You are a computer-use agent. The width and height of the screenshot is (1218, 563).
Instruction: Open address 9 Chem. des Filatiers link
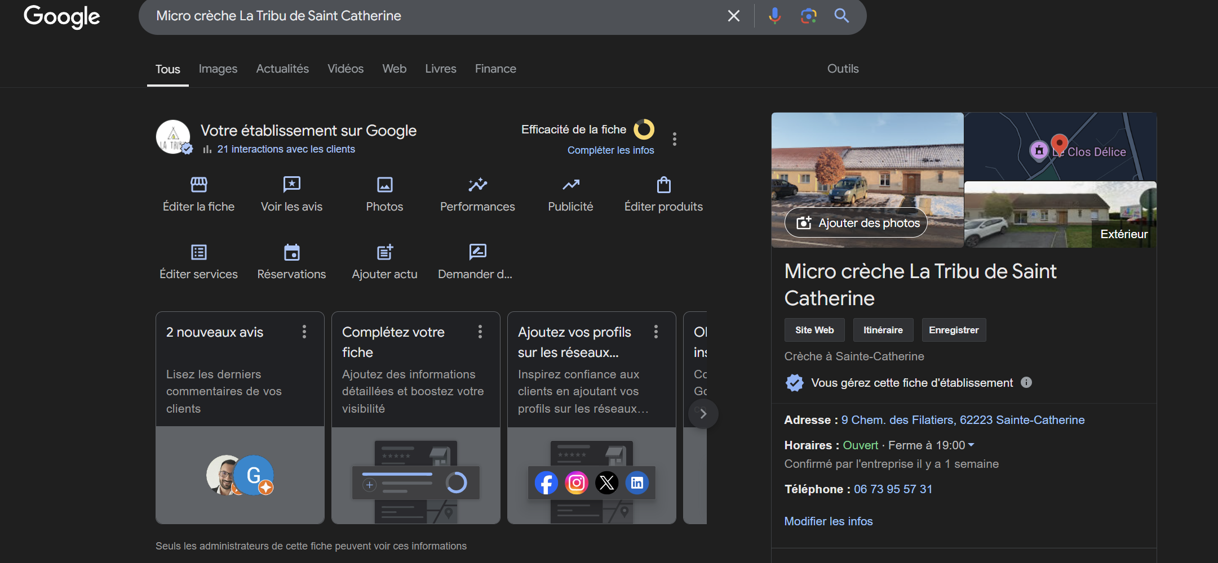pyautogui.click(x=963, y=420)
